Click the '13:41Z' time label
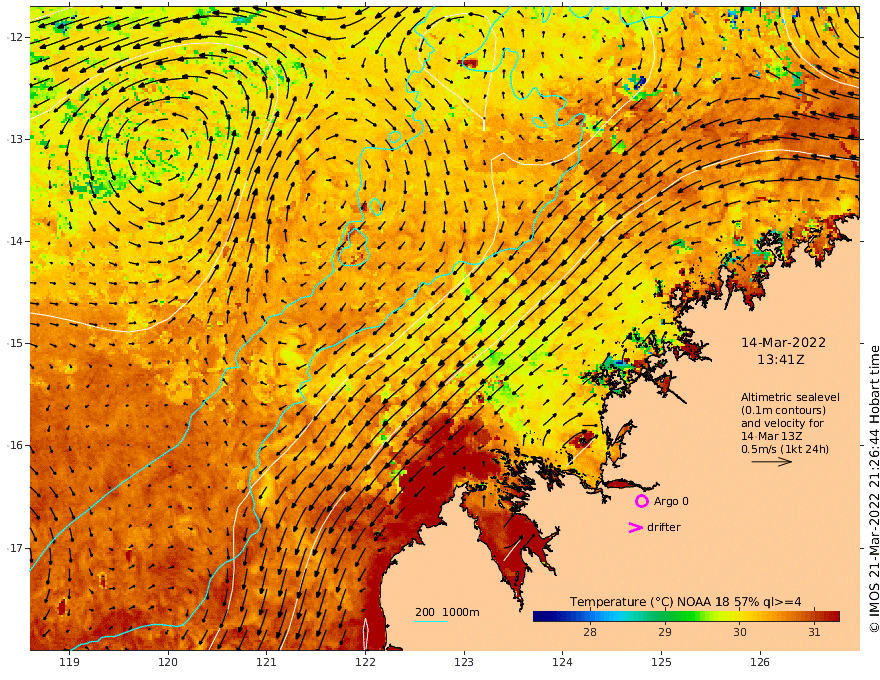Viewport: 880px width, 680px height. click(x=781, y=360)
